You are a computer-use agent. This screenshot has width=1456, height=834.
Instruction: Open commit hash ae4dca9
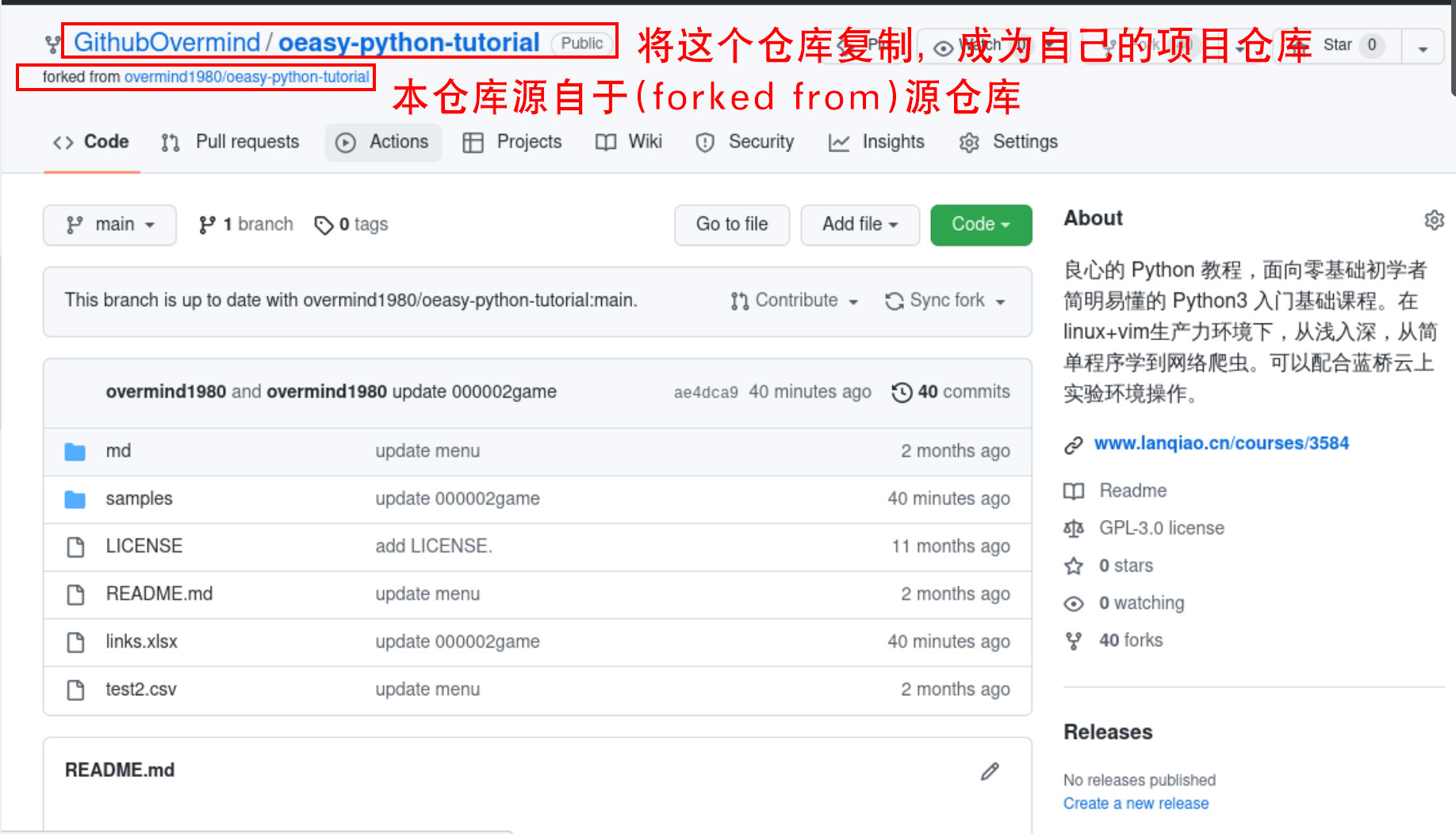click(706, 392)
